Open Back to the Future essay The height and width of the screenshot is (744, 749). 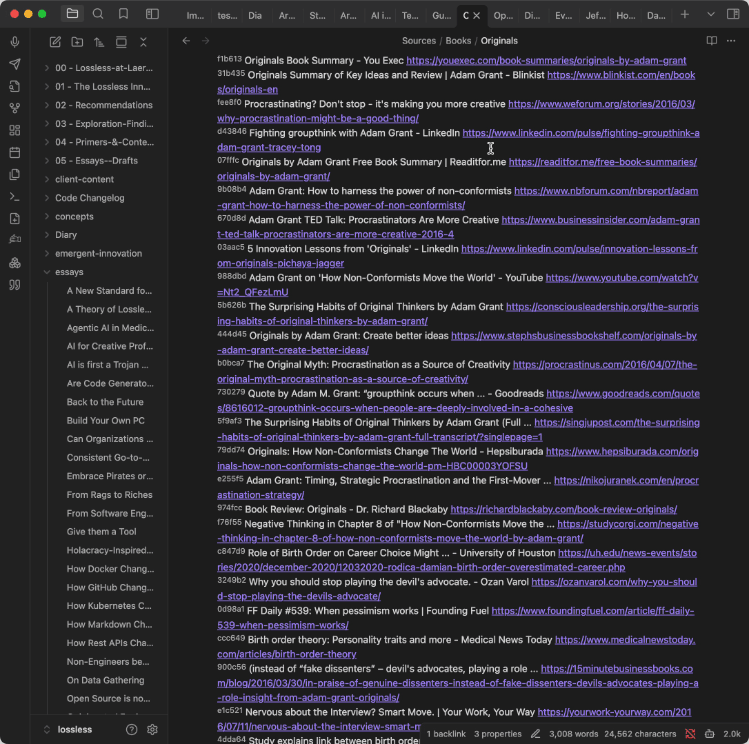(105, 402)
